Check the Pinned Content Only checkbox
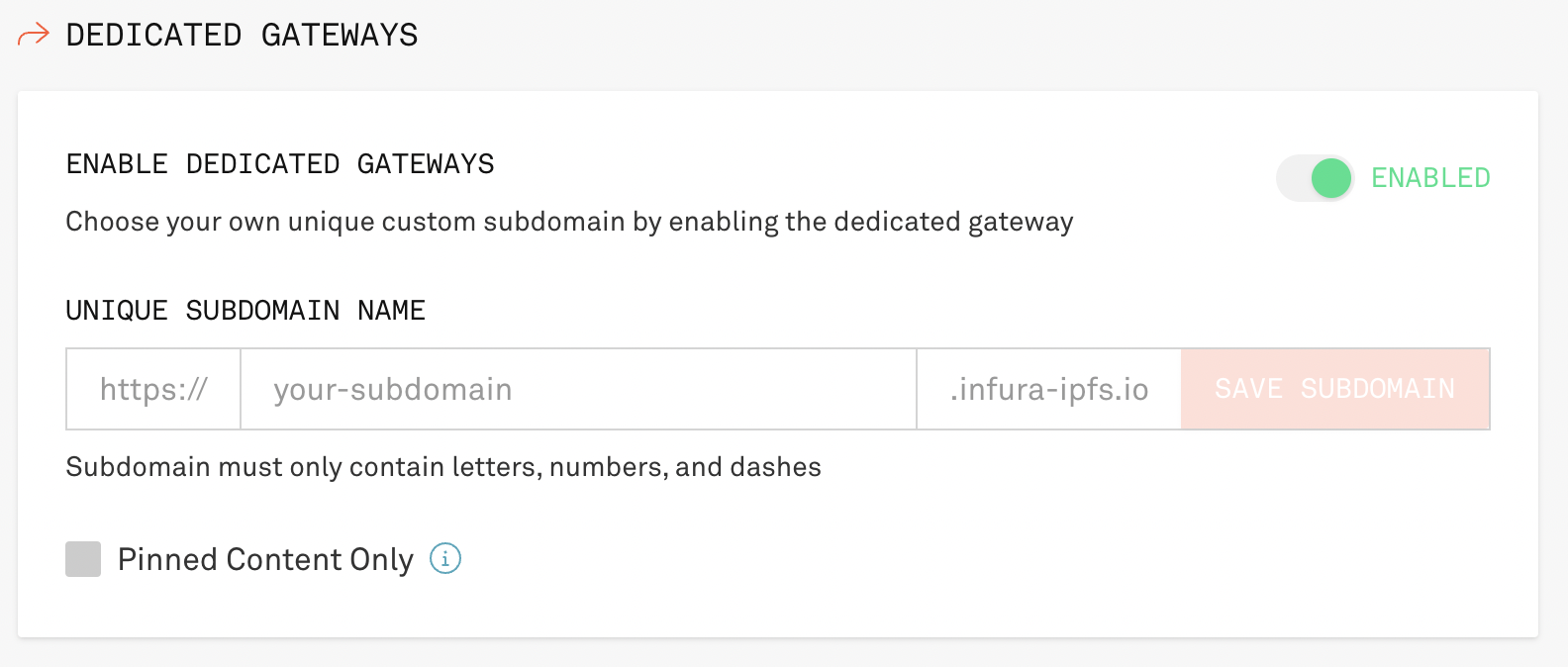Image resolution: width=1568 pixels, height=667 pixels. tap(83, 559)
